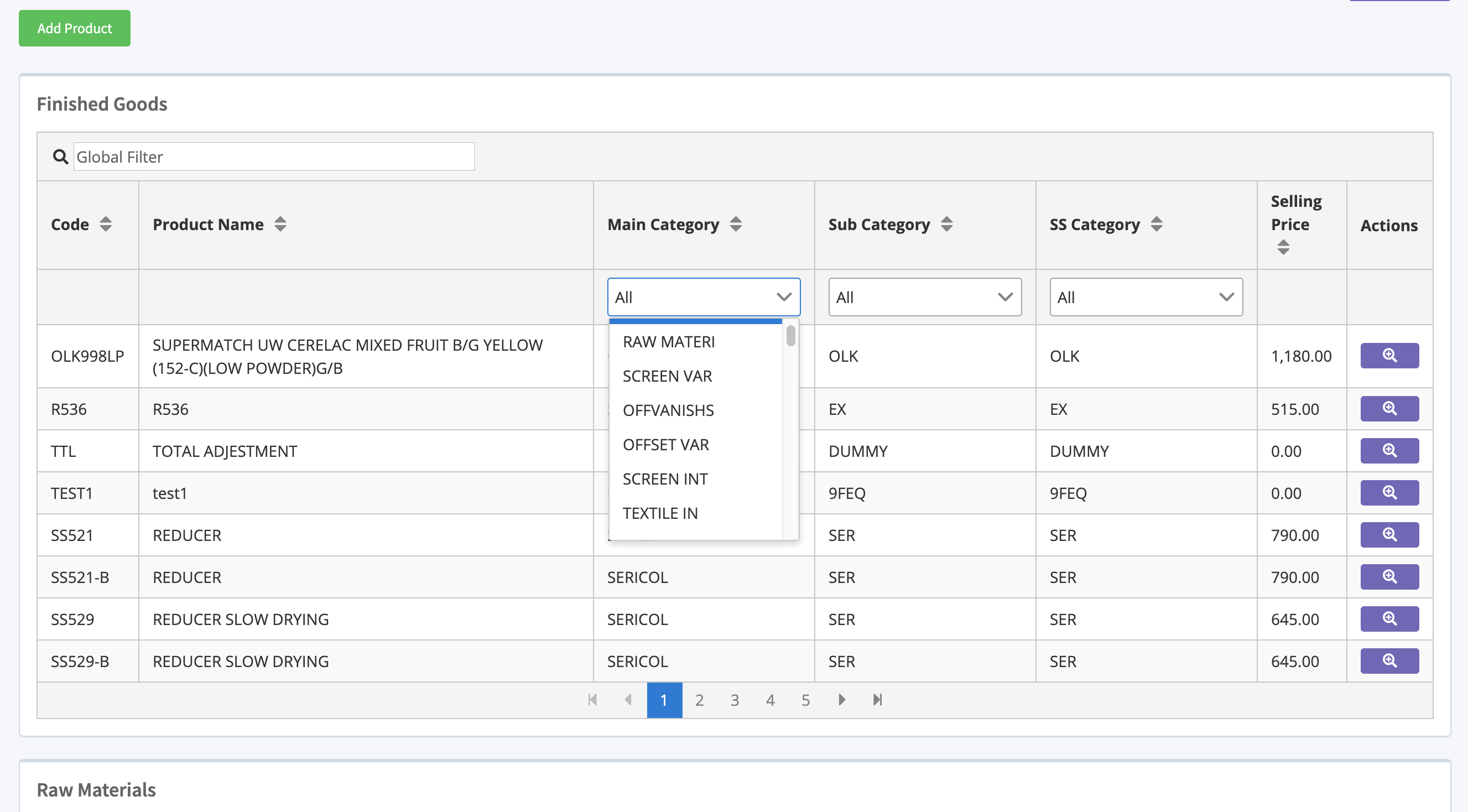The image size is (1468, 812).
Task: Sort by Selling Price column arrows
Action: pyautogui.click(x=1283, y=247)
